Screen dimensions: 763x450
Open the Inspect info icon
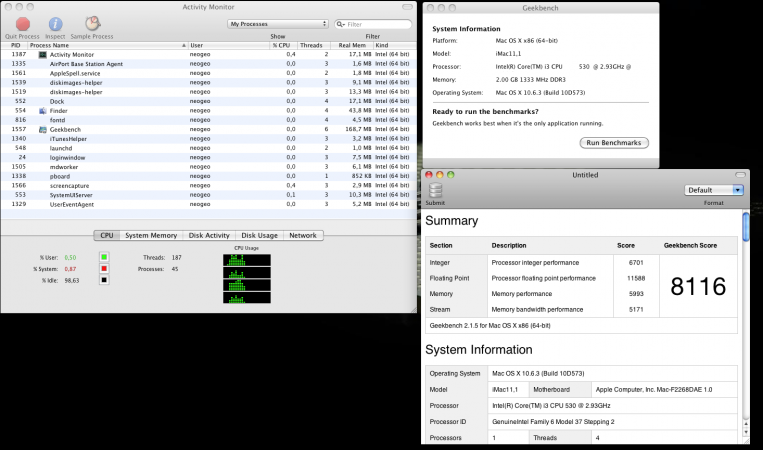click(x=55, y=24)
